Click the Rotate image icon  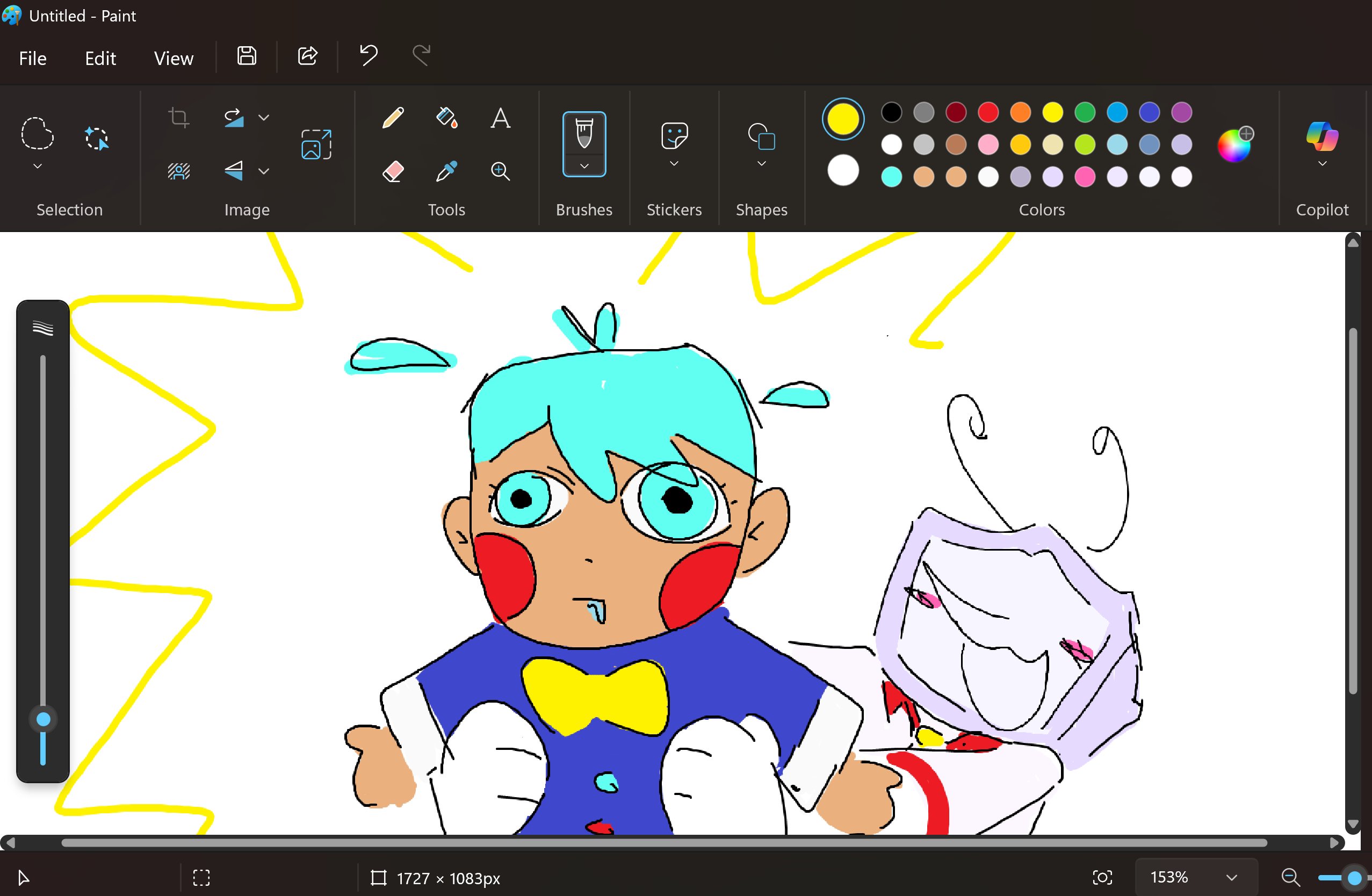[x=234, y=118]
